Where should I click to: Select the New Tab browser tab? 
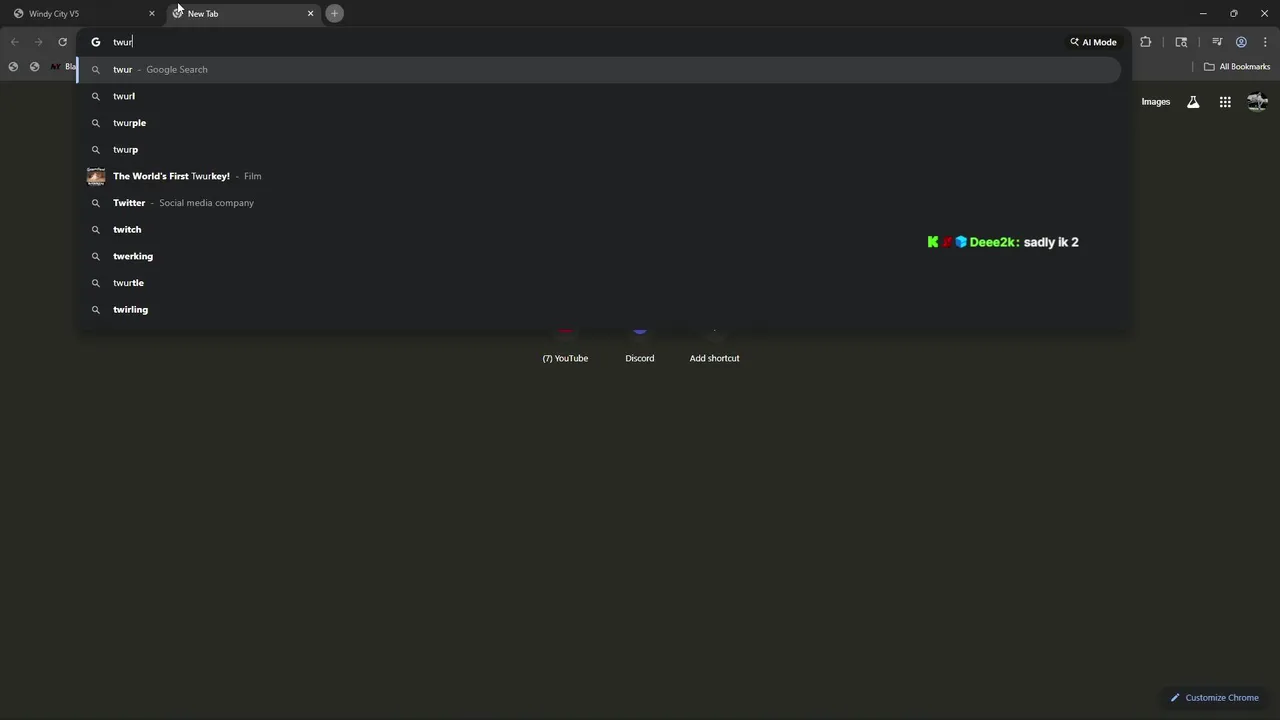[243, 13]
